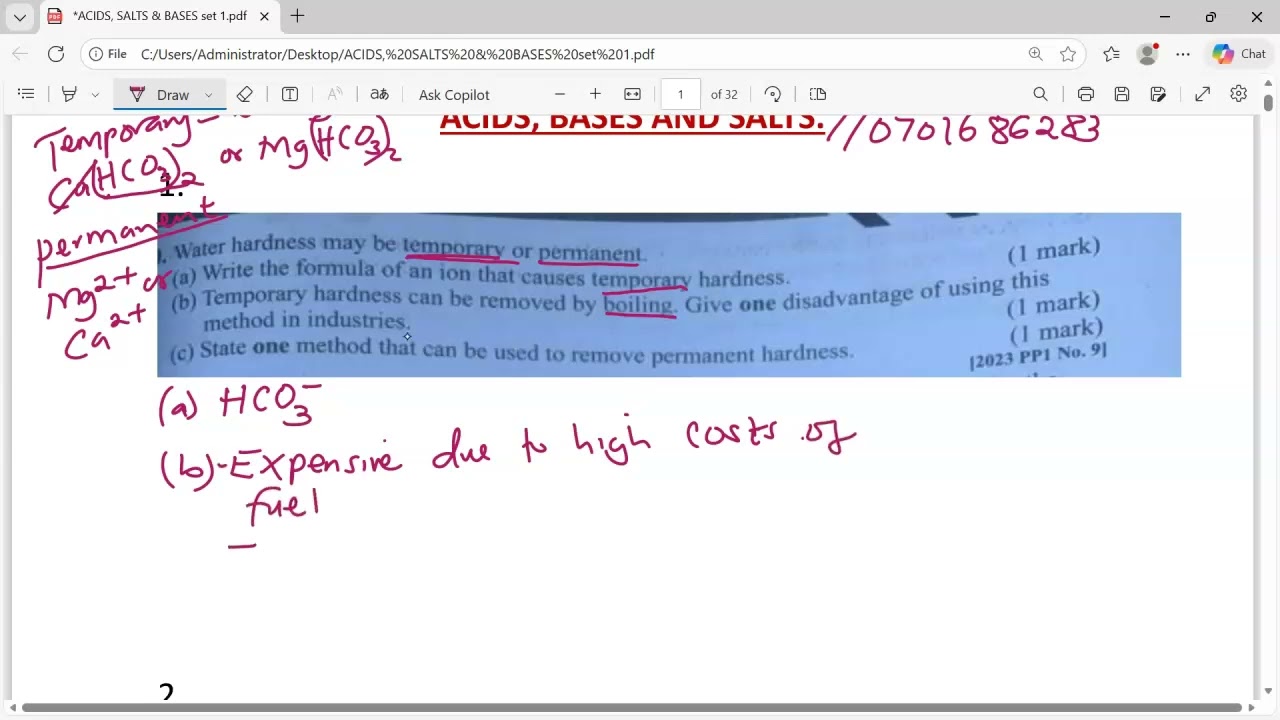Click the underlined word "boiling"
Image resolution: width=1280 pixels, height=720 pixels.
tap(639, 302)
